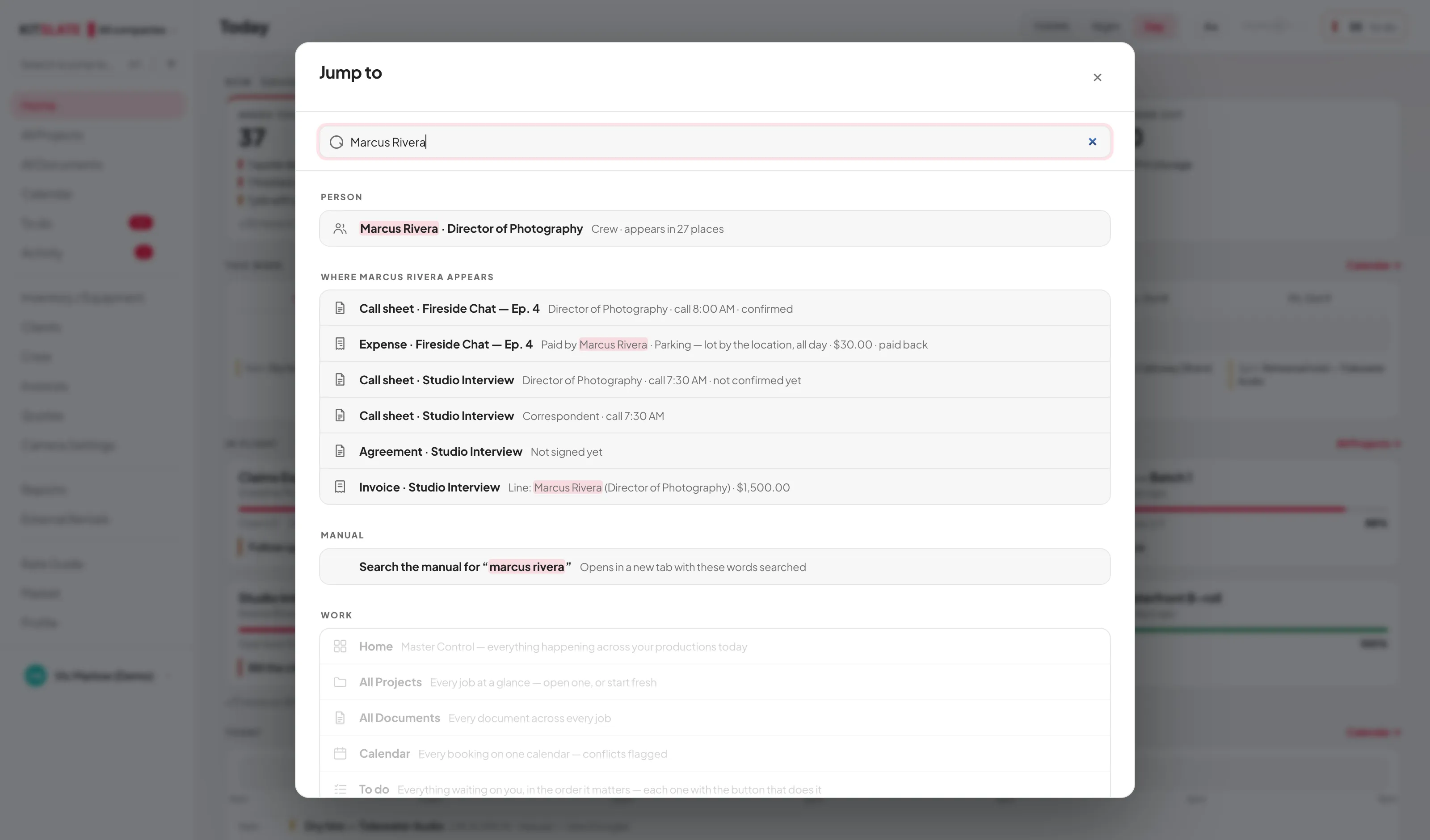
Task: Open Agreement Studio Interview result
Action: coord(715,451)
